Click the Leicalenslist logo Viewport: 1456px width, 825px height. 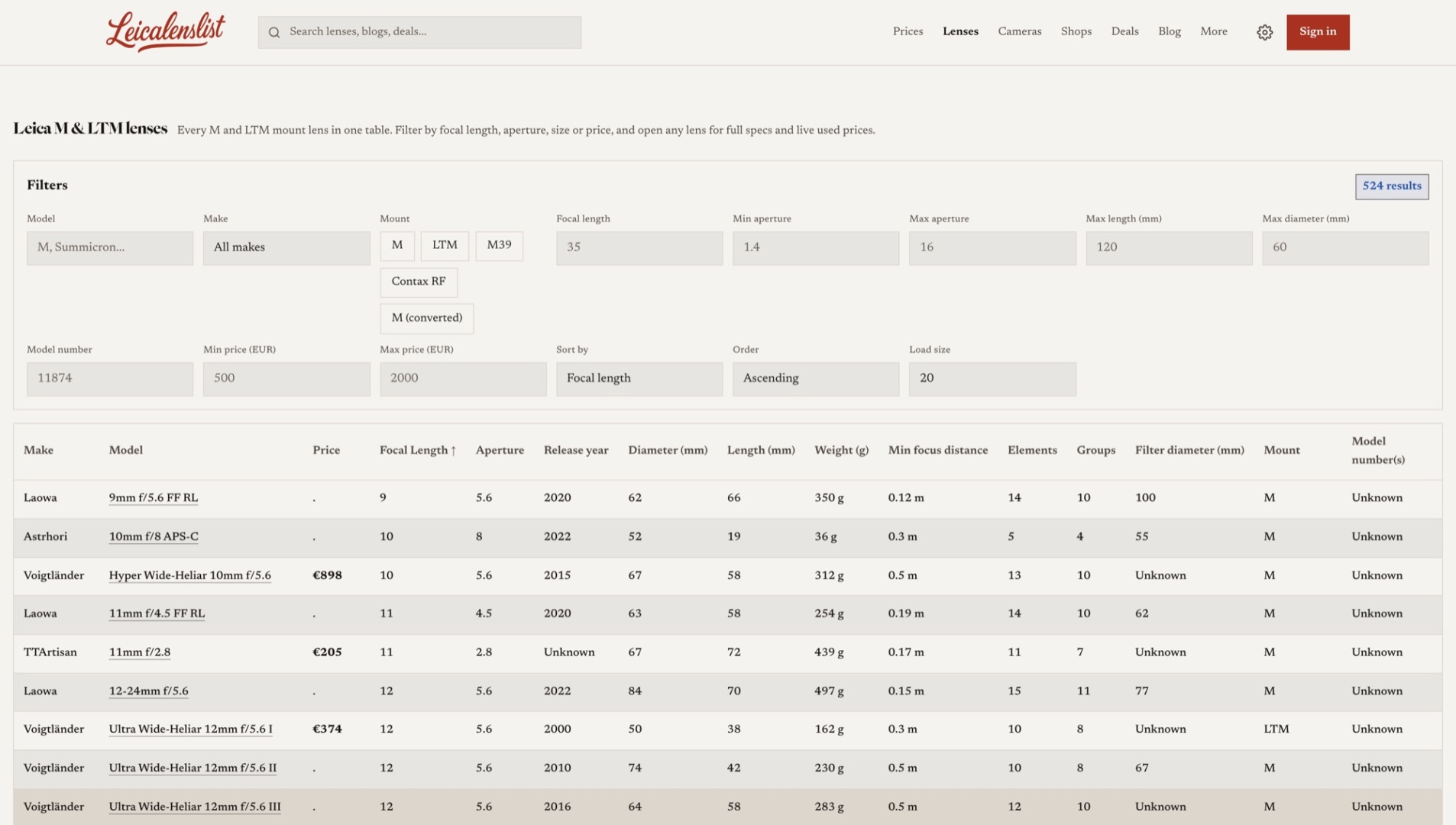click(166, 31)
